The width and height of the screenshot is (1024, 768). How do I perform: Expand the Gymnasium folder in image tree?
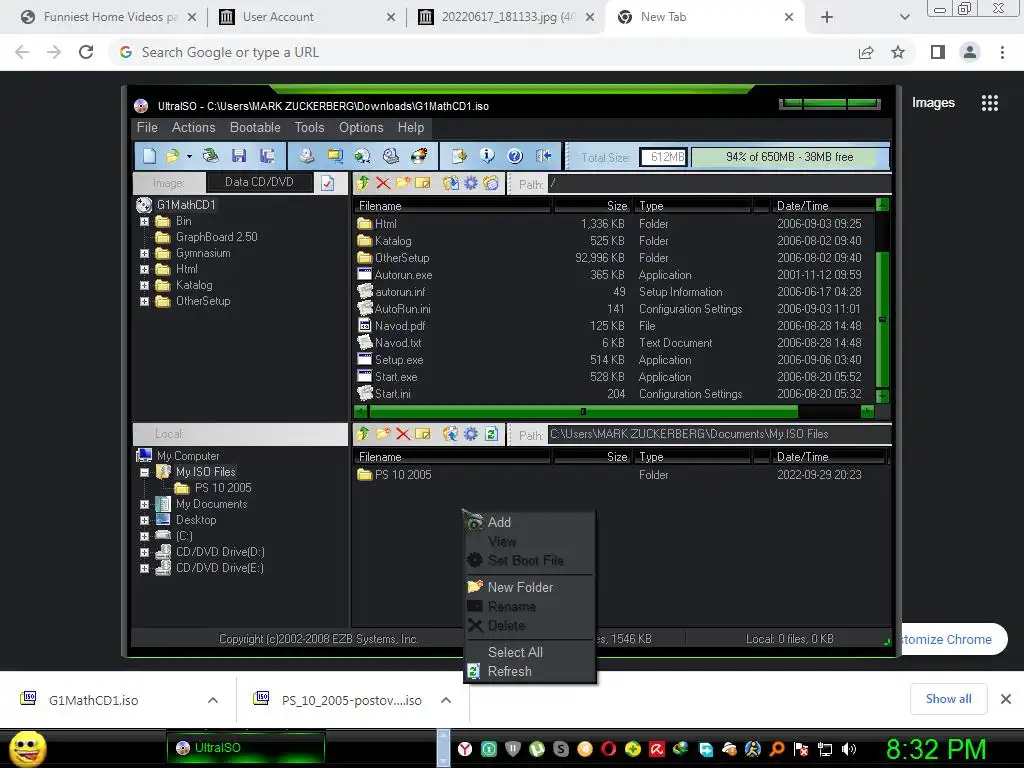(144, 253)
